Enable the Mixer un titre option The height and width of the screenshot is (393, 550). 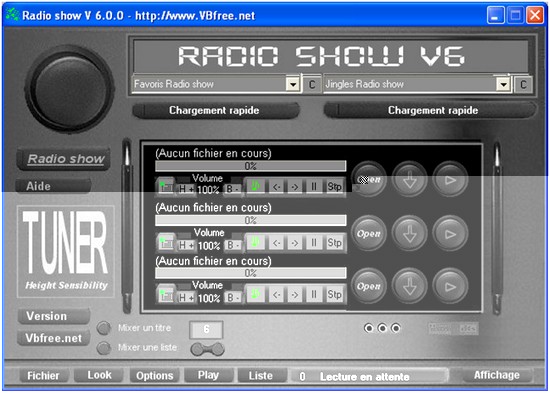[x=103, y=328]
